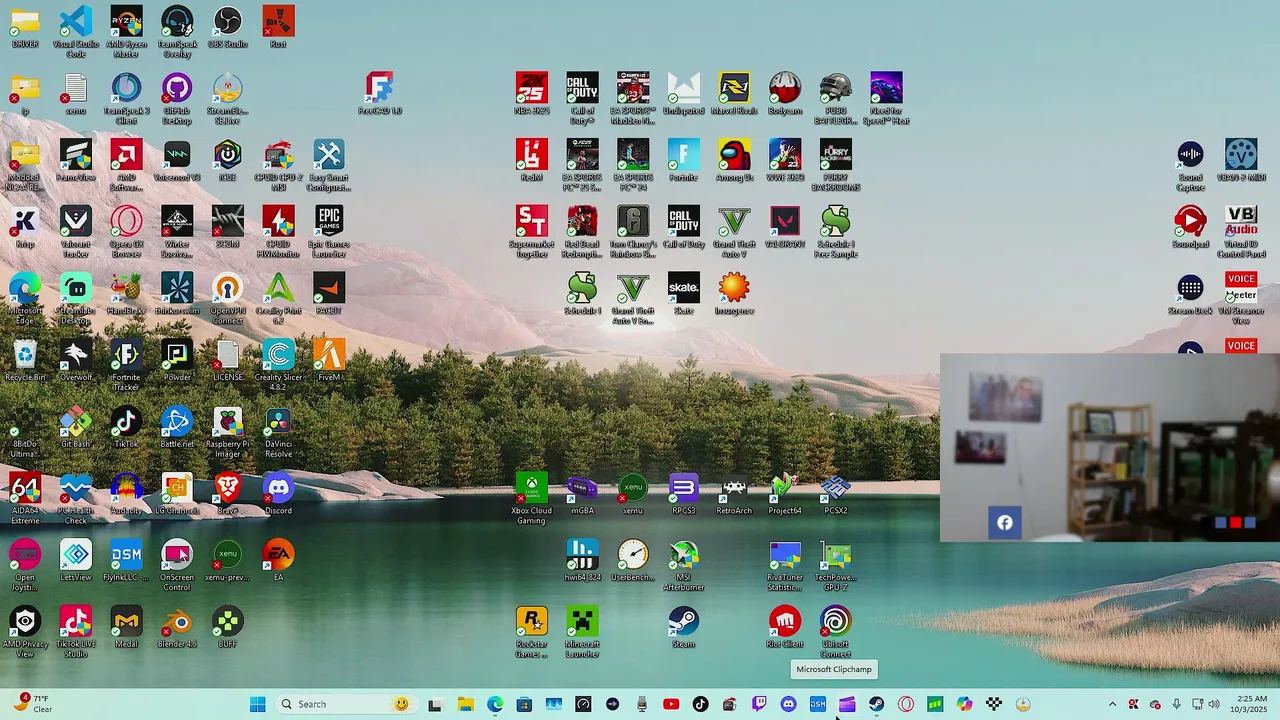Launch Brave browser desktop icon
The width and height of the screenshot is (1280, 720).
pyautogui.click(x=228, y=494)
